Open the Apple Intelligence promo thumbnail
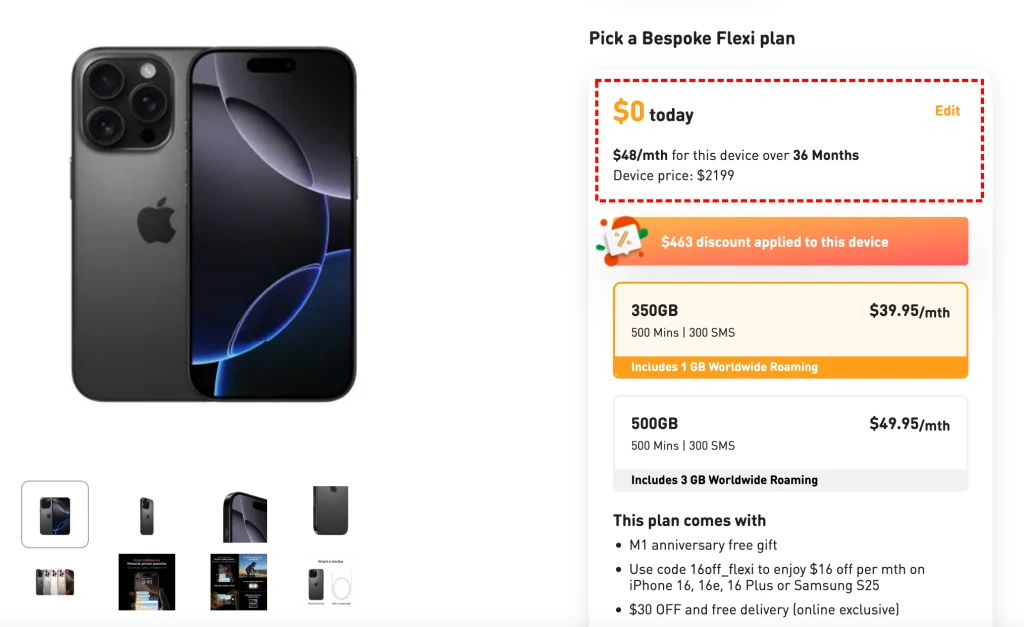The image size is (1024, 627). (x=147, y=582)
